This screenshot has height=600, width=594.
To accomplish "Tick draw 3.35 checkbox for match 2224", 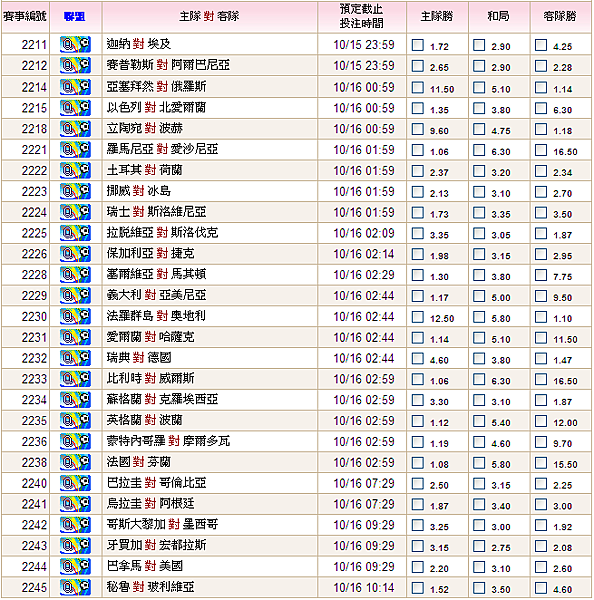I will [x=479, y=213].
